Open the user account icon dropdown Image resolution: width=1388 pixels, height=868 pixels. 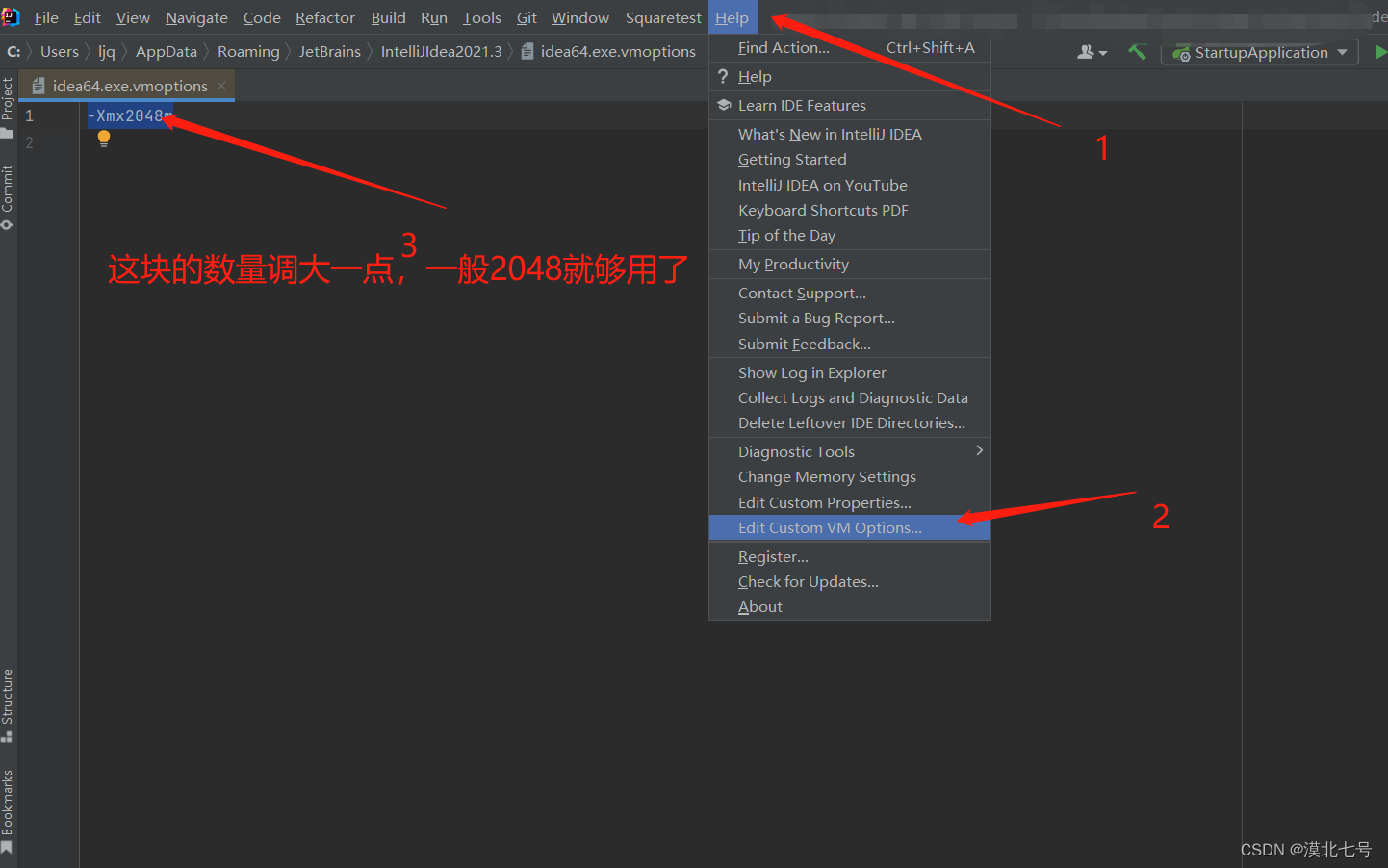coord(1092,52)
